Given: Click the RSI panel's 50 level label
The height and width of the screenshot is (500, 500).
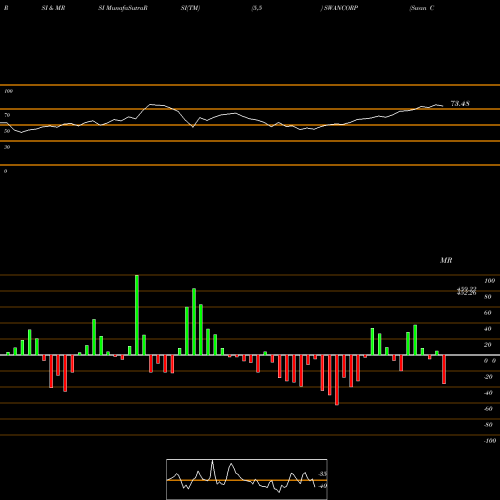Looking at the screenshot, I should pos(7,131).
